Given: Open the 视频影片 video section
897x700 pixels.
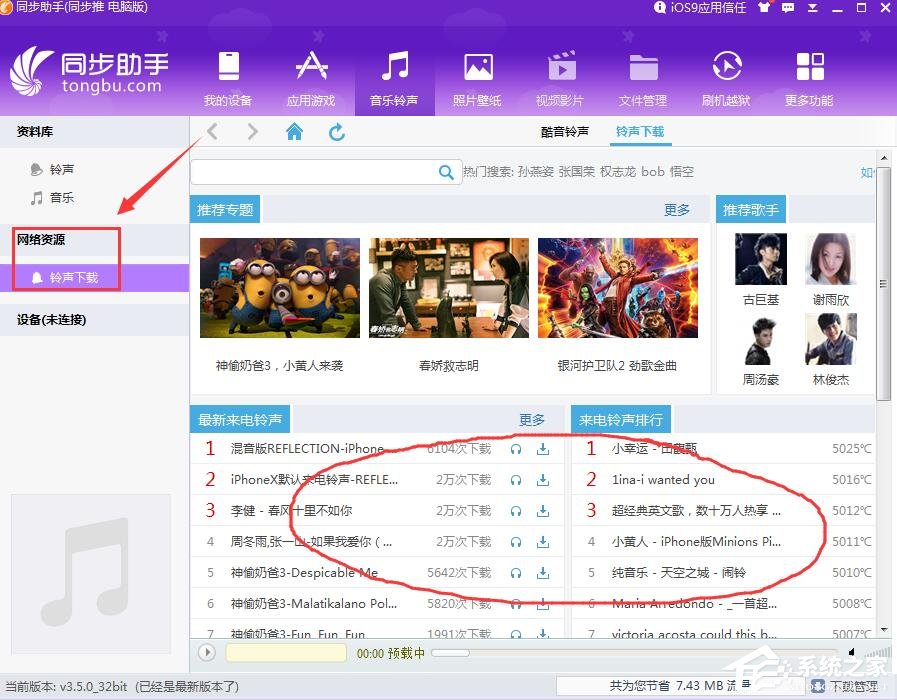Looking at the screenshot, I should (560, 75).
